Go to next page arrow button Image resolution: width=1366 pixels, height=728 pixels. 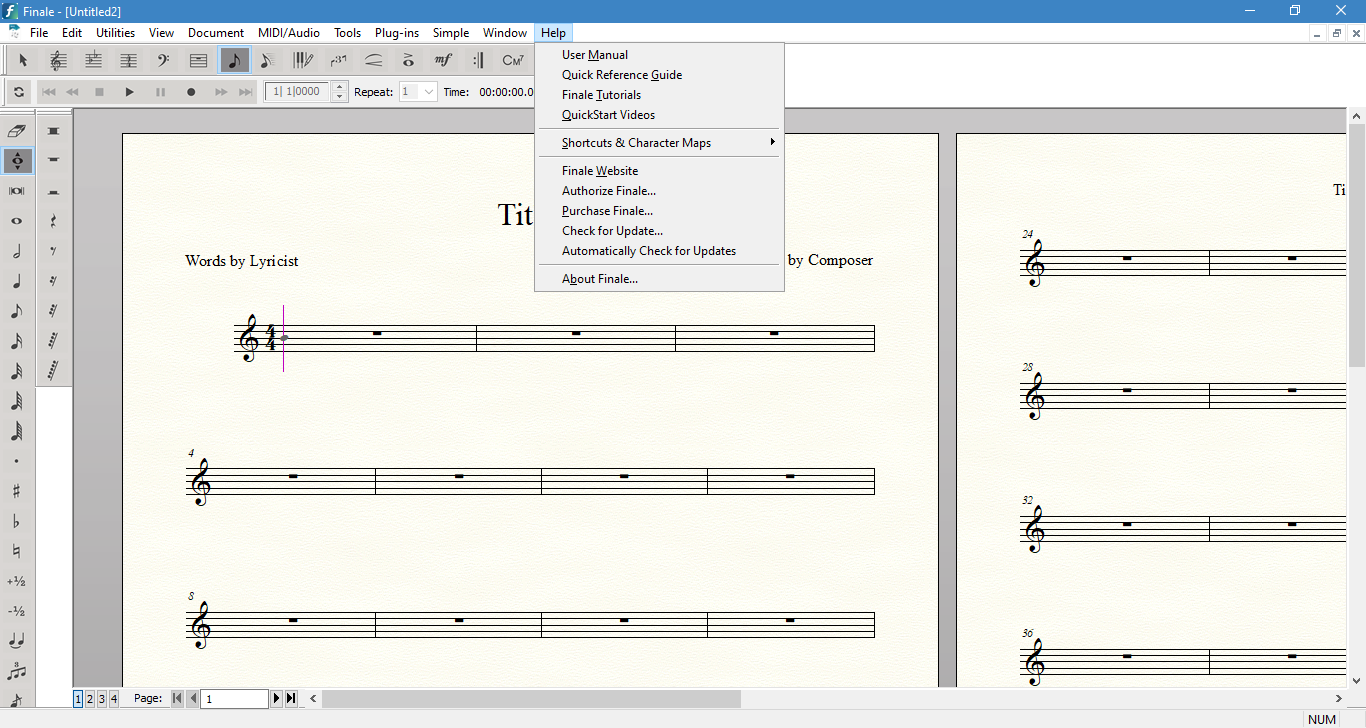pyautogui.click(x=277, y=699)
